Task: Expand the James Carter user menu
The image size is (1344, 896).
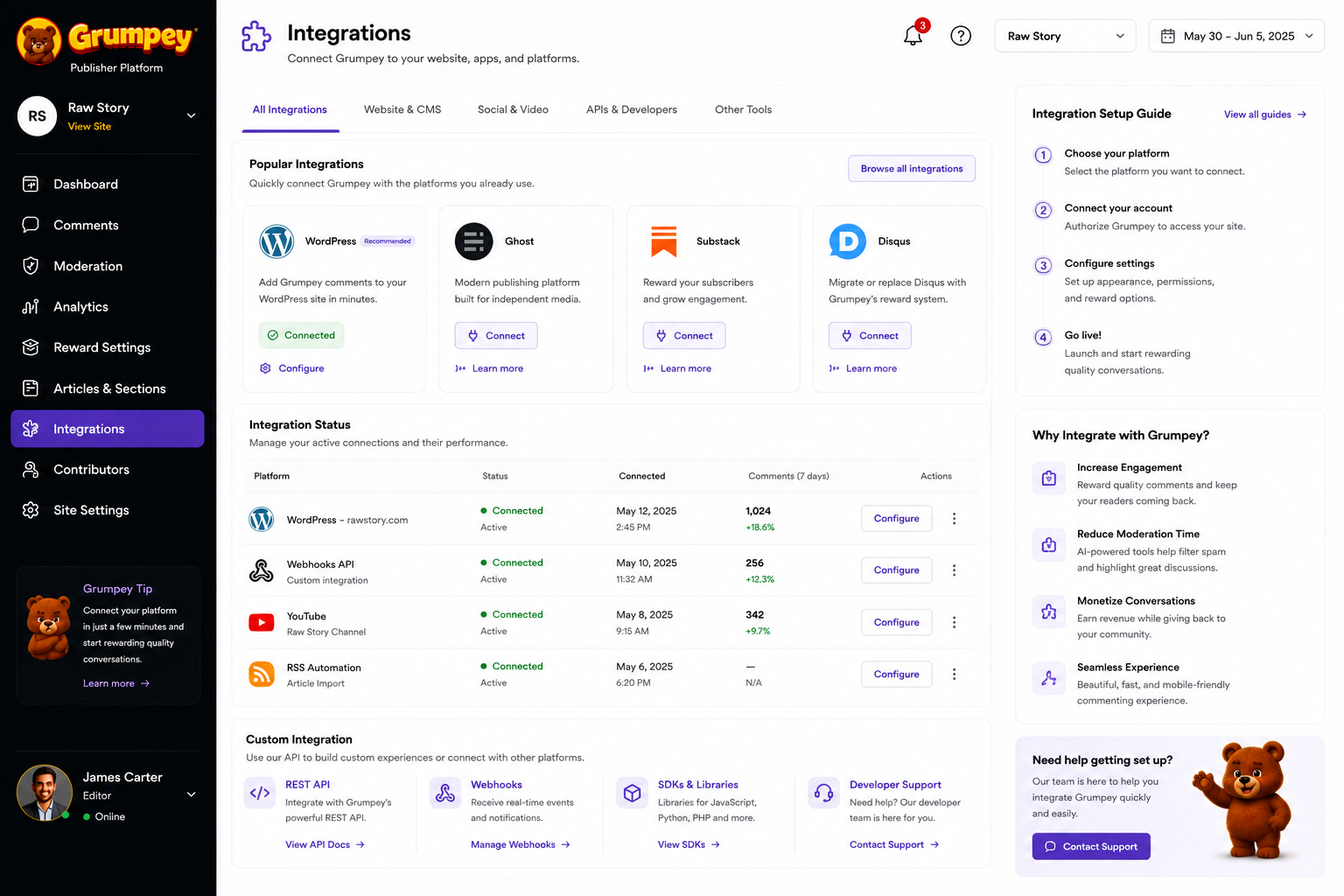Action: (x=191, y=794)
